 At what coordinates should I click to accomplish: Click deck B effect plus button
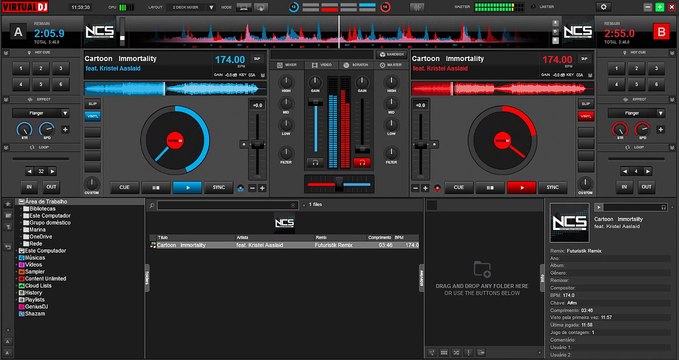(x=661, y=130)
